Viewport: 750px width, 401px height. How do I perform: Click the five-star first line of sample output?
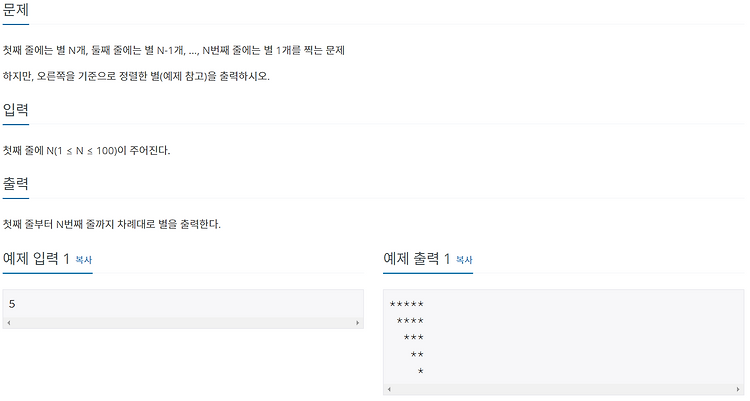[x=407, y=304]
